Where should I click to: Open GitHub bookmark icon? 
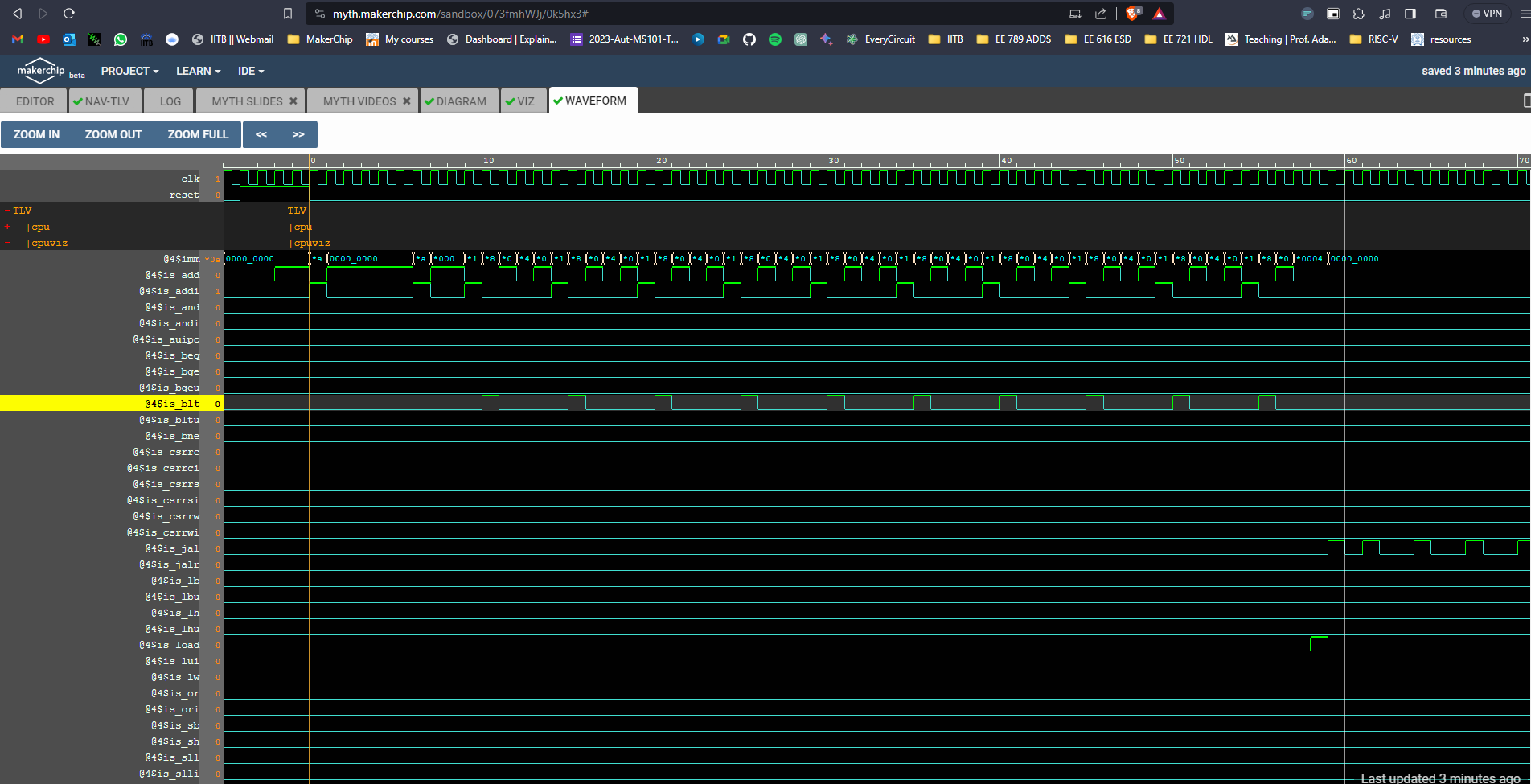[x=749, y=39]
